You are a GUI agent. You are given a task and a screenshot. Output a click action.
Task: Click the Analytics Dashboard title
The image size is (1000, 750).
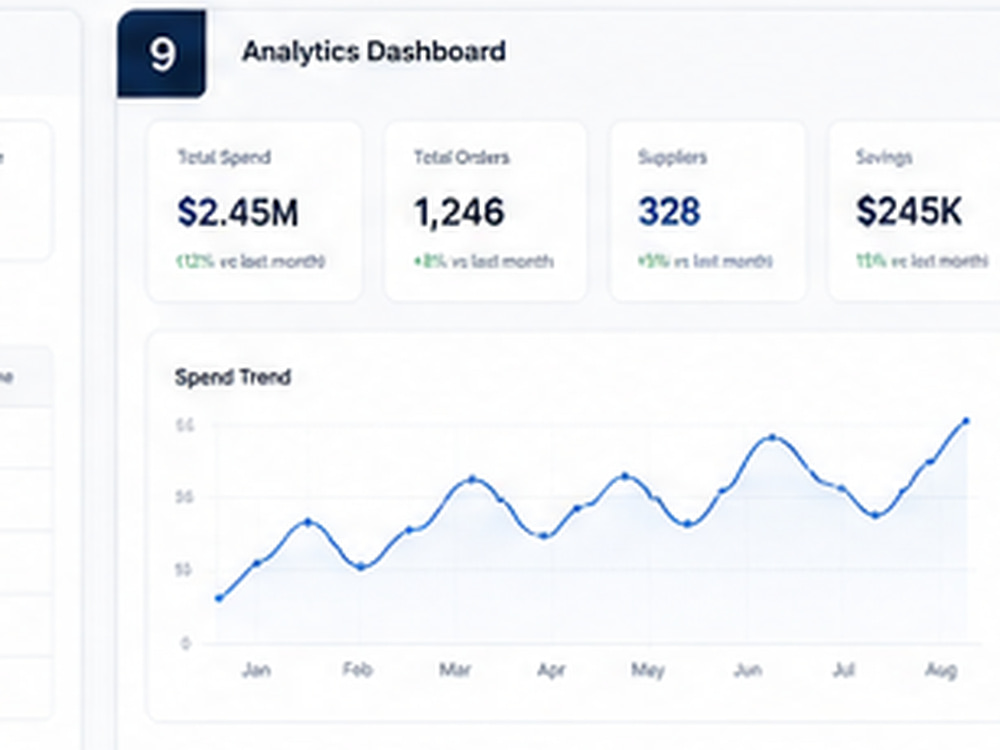coord(374,52)
